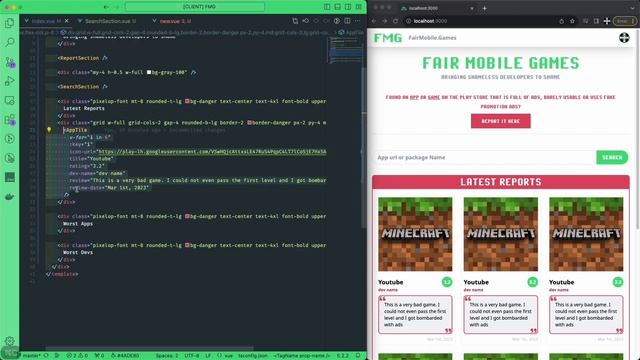Click the master branch in status bar
The image size is (640, 360).
click(x=31, y=356)
